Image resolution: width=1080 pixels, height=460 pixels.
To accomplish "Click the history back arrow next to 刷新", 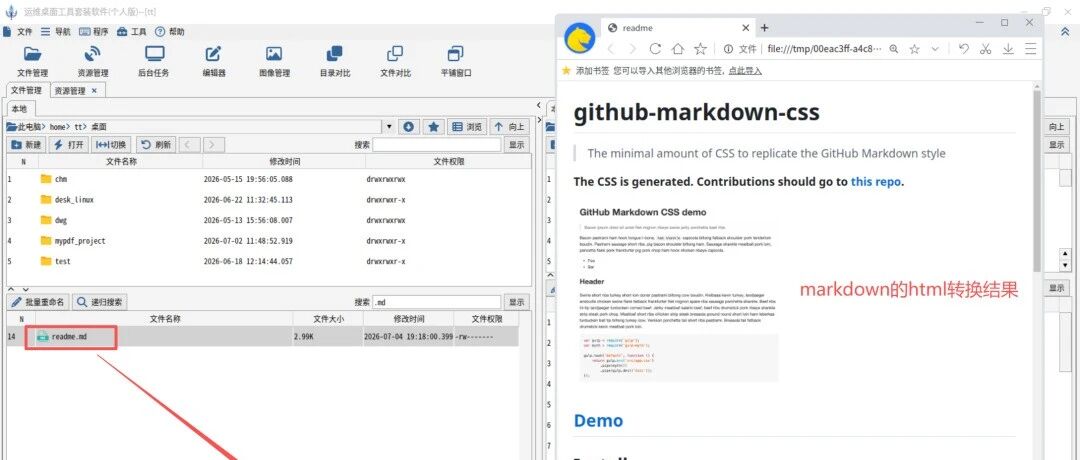I will click(190, 145).
